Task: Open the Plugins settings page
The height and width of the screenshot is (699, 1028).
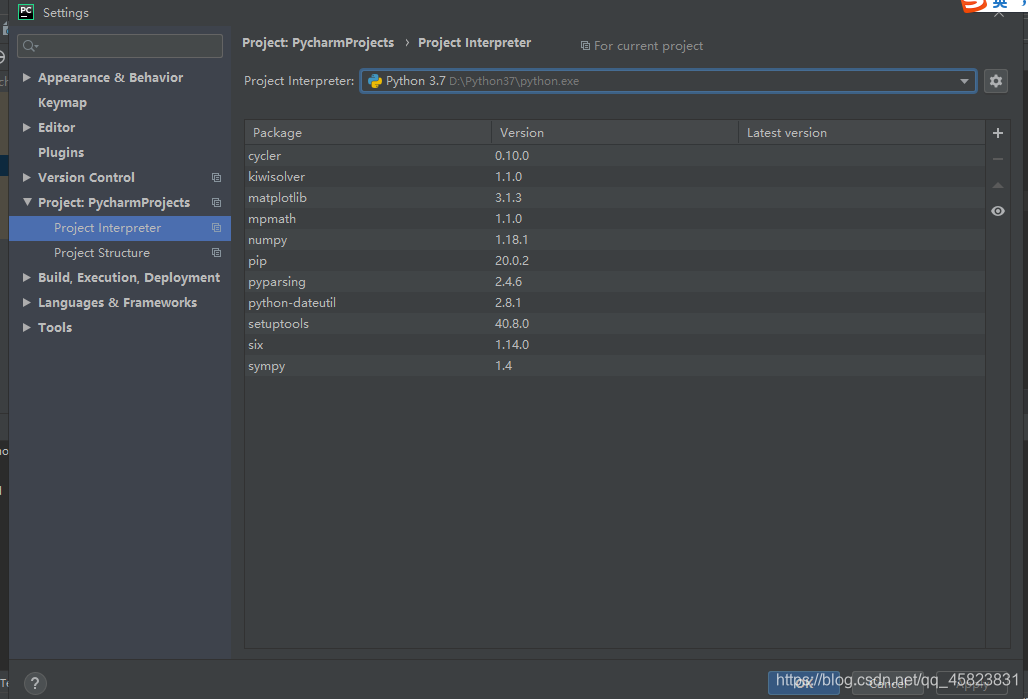Action: click(61, 153)
